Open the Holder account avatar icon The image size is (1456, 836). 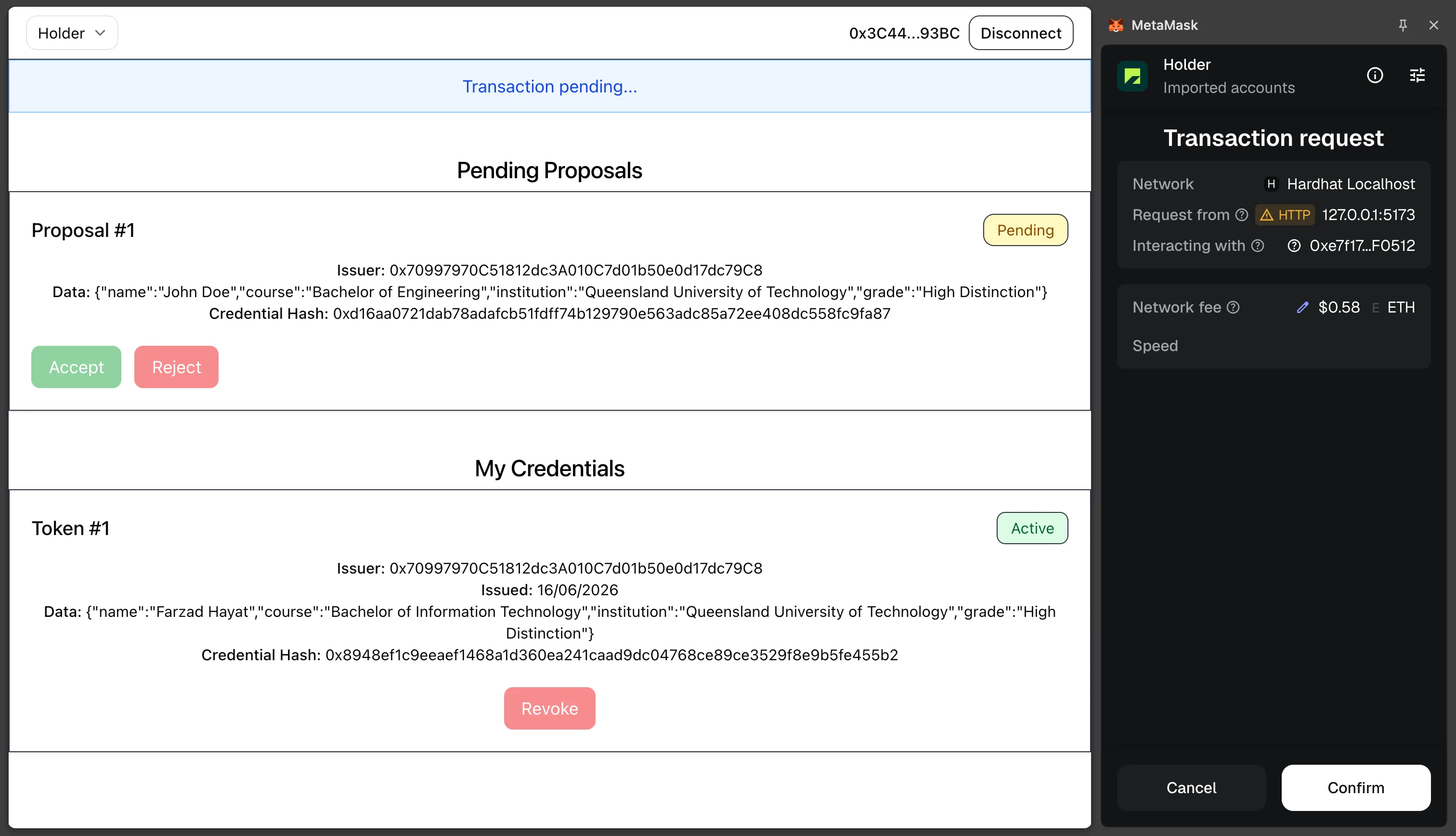pyautogui.click(x=1132, y=76)
